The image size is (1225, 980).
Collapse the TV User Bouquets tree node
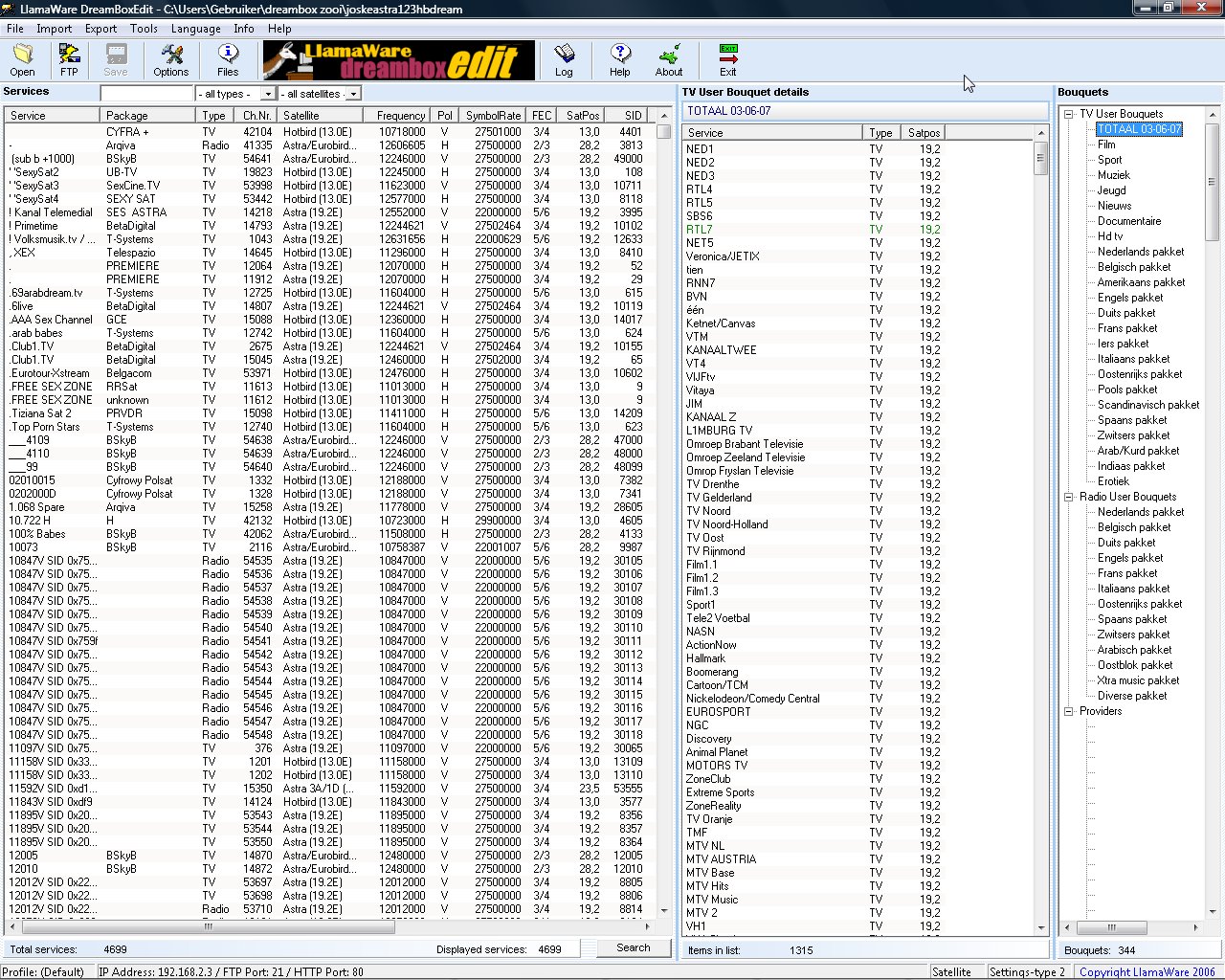(1069, 114)
